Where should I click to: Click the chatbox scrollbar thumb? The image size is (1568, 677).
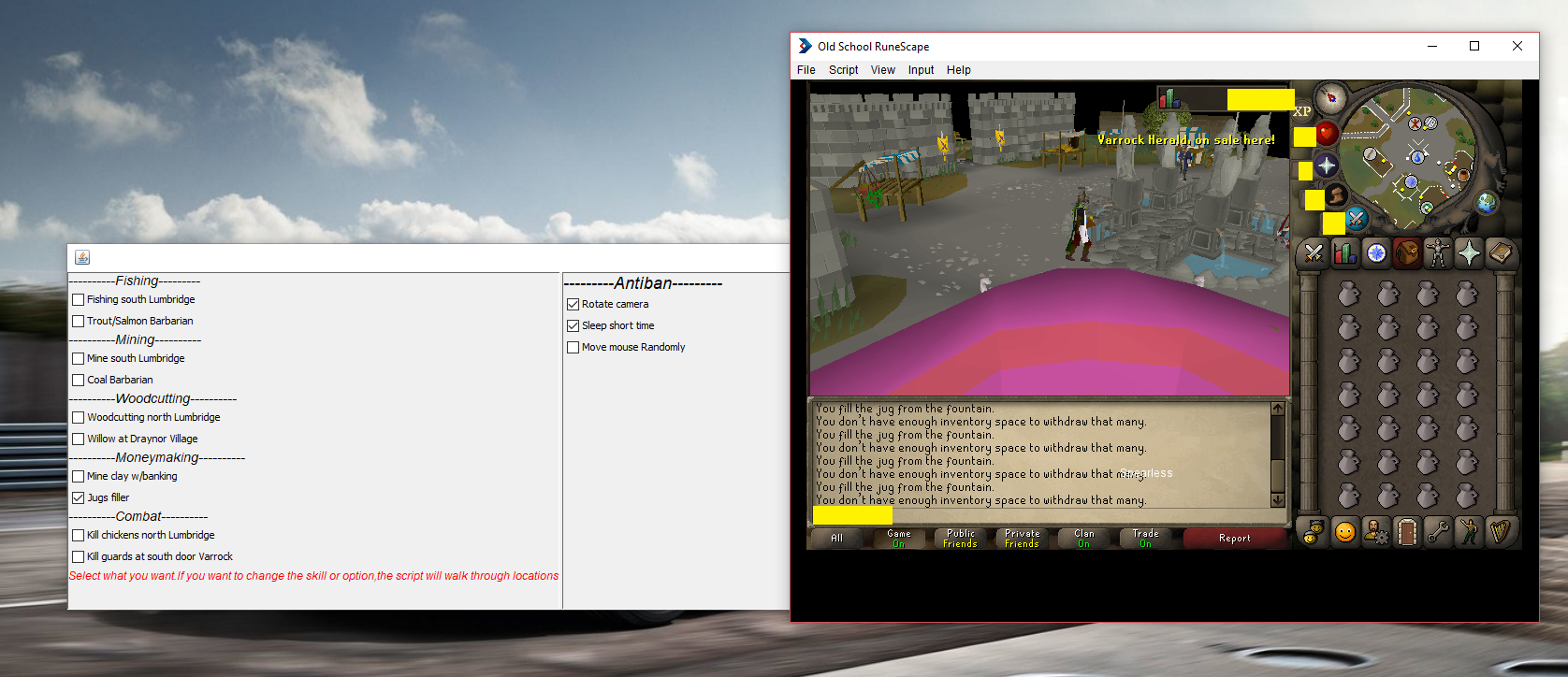(x=1278, y=475)
